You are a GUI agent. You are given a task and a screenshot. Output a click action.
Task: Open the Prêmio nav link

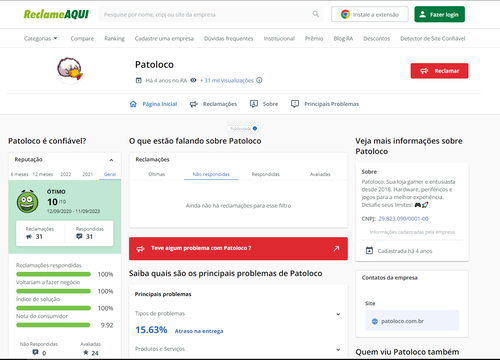click(x=314, y=39)
